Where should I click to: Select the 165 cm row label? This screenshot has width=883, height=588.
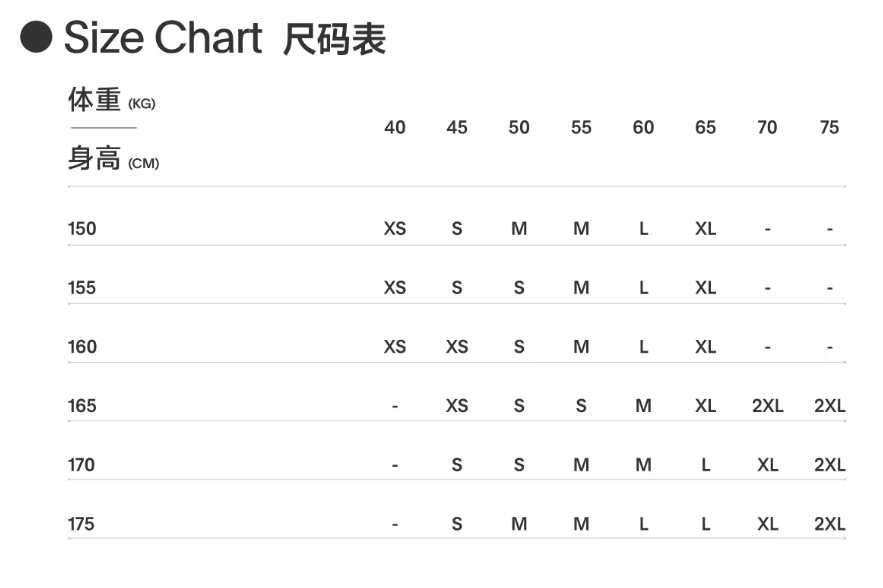click(82, 406)
